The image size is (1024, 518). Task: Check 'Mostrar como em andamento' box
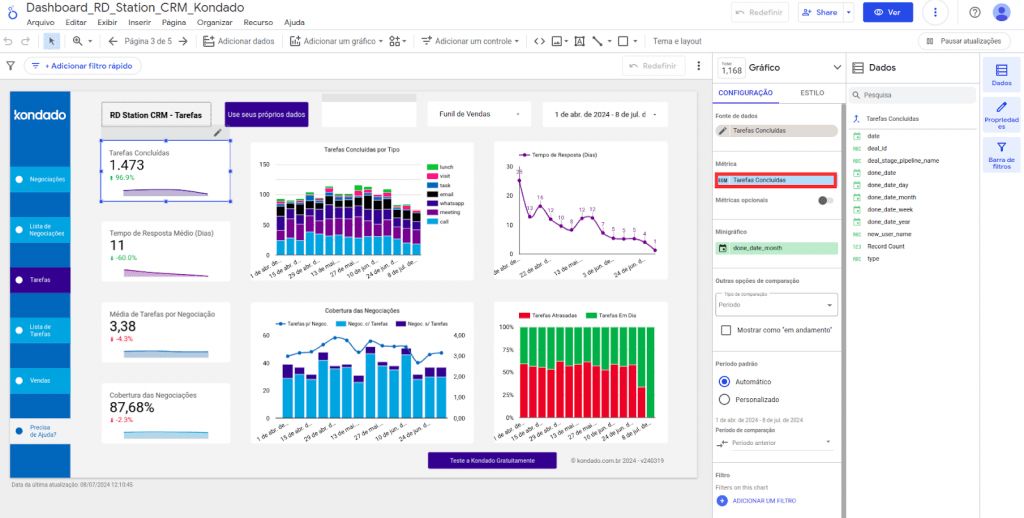pos(726,330)
